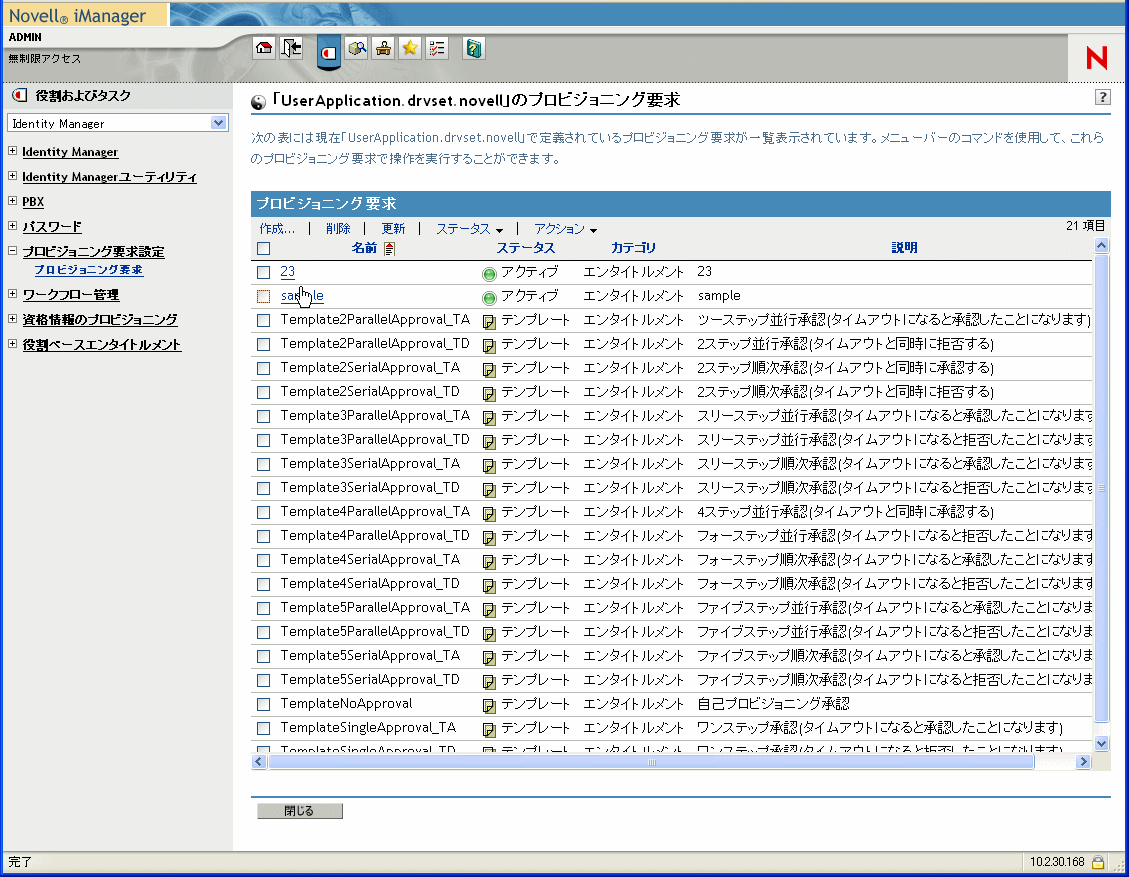Expand the パスワード tree node
Image resolution: width=1129 pixels, height=877 pixels.
point(12,225)
